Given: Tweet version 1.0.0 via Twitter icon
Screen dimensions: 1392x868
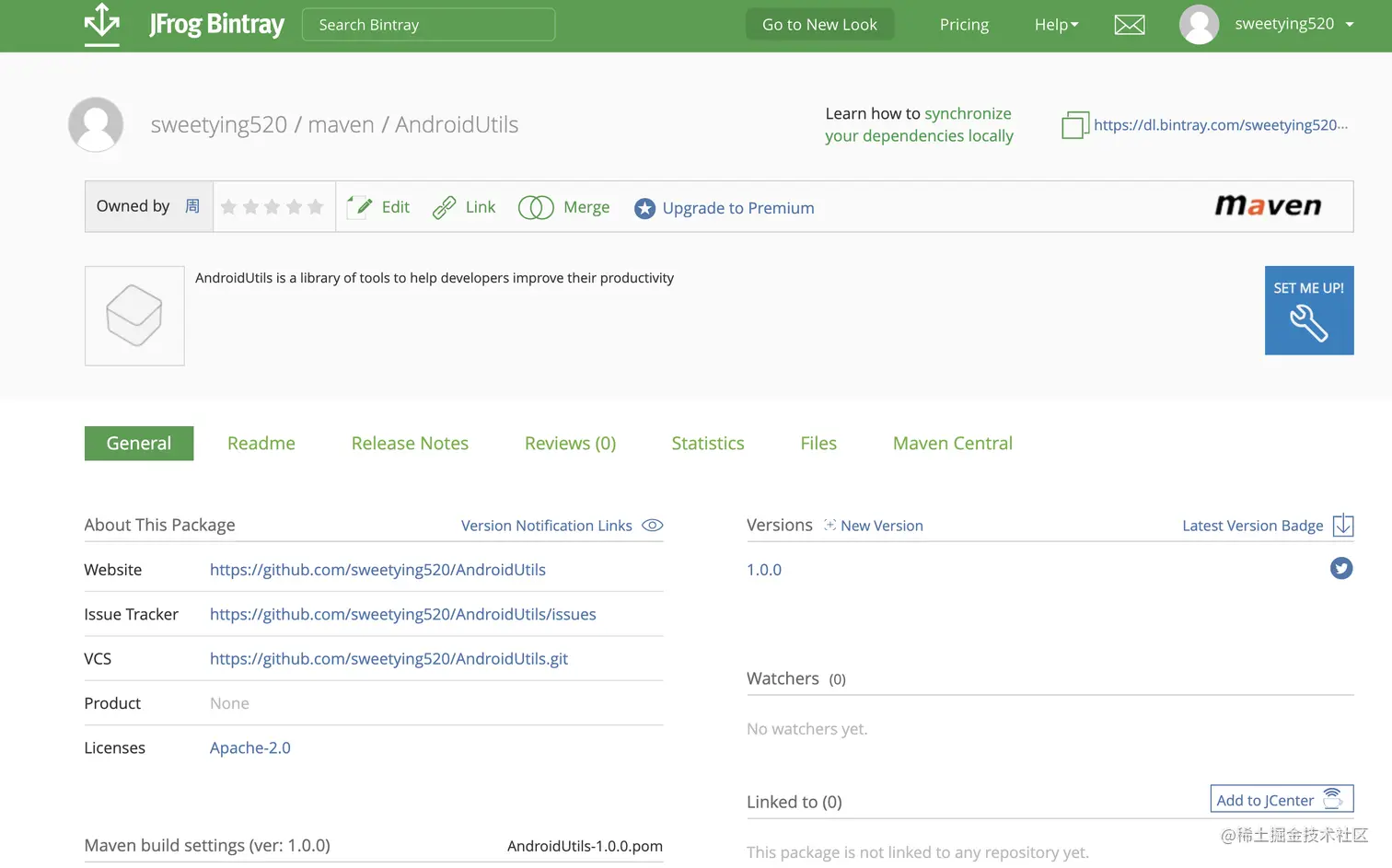Looking at the screenshot, I should 1341,569.
